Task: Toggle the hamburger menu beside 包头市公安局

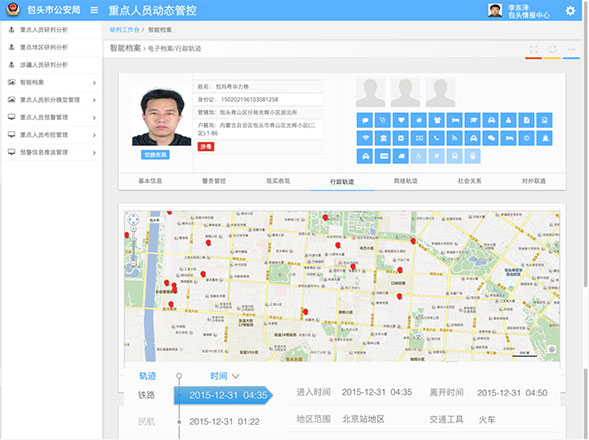Action: (x=94, y=10)
